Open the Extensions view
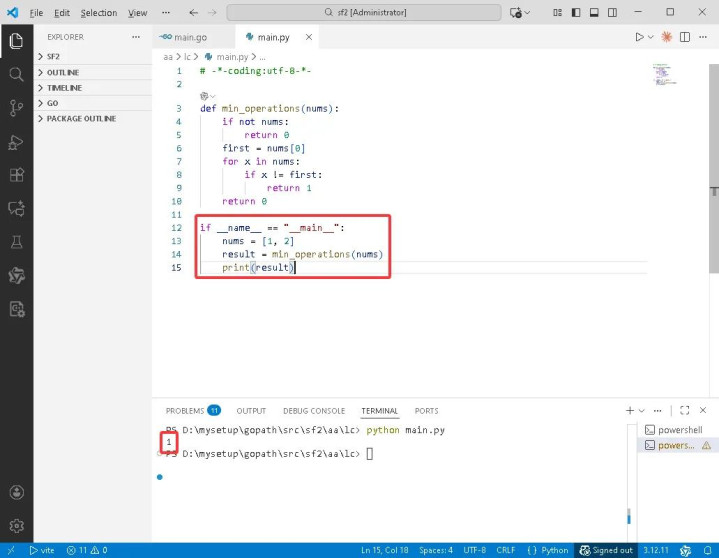The image size is (719, 558). click(x=16, y=175)
